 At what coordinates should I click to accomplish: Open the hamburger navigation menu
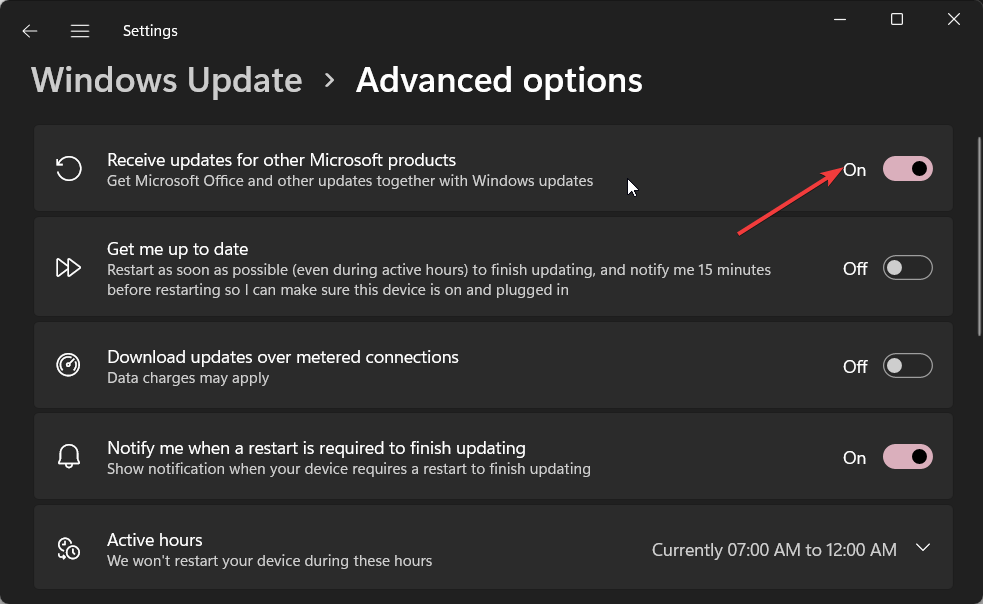point(80,31)
